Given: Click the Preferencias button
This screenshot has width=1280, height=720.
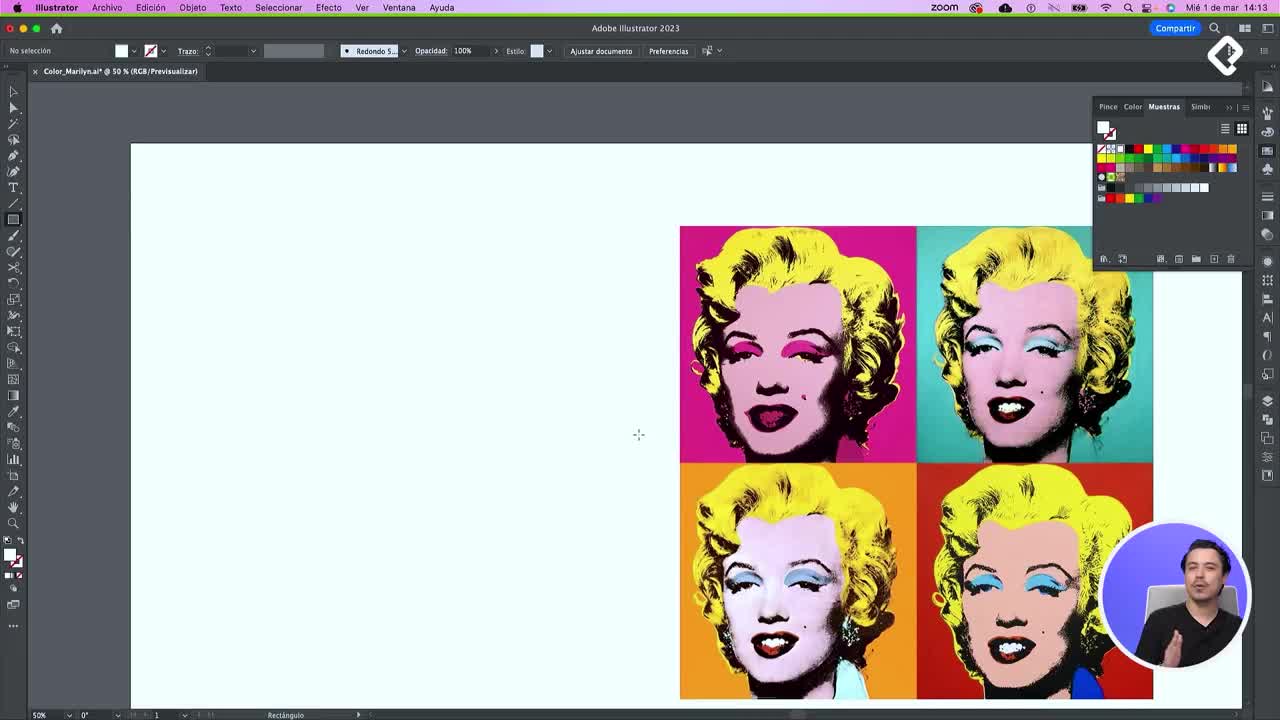Looking at the screenshot, I should click(x=668, y=51).
